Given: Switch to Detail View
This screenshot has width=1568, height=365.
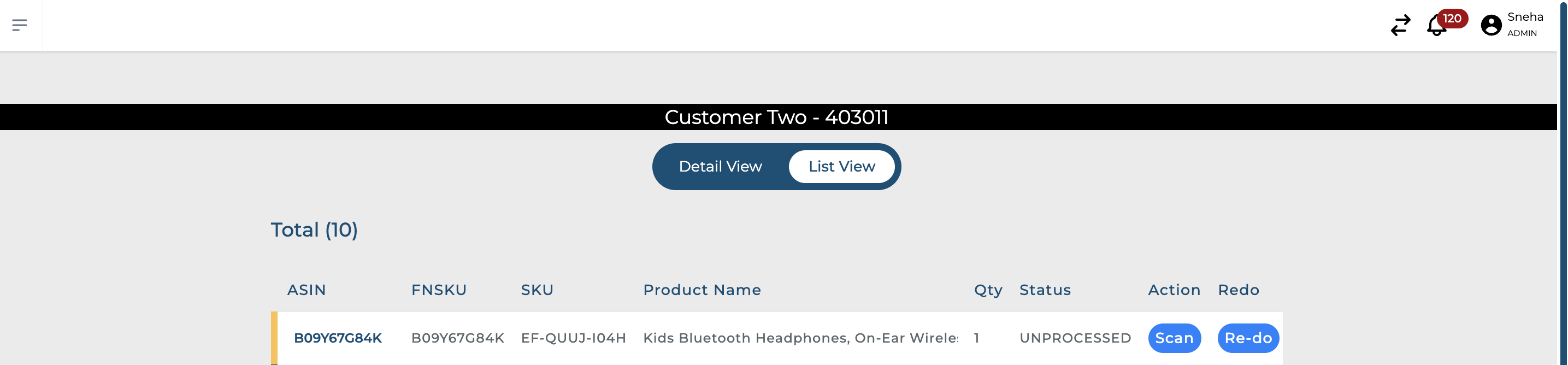Looking at the screenshot, I should pyautogui.click(x=720, y=166).
